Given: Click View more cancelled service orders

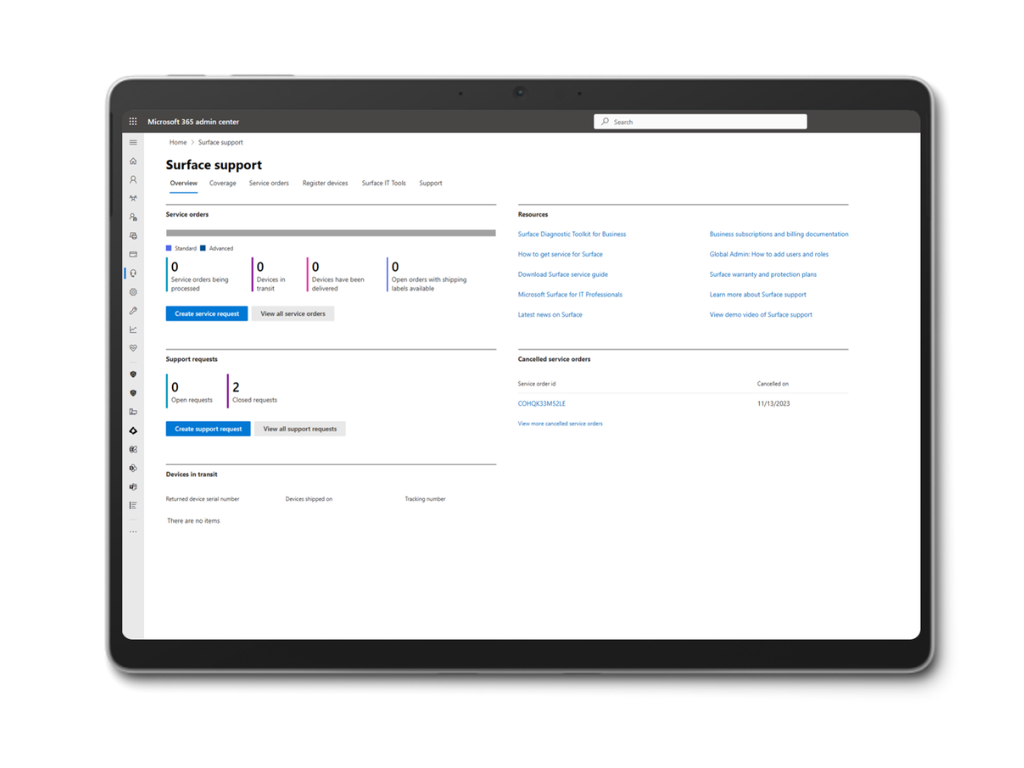Looking at the screenshot, I should point(560,424).
